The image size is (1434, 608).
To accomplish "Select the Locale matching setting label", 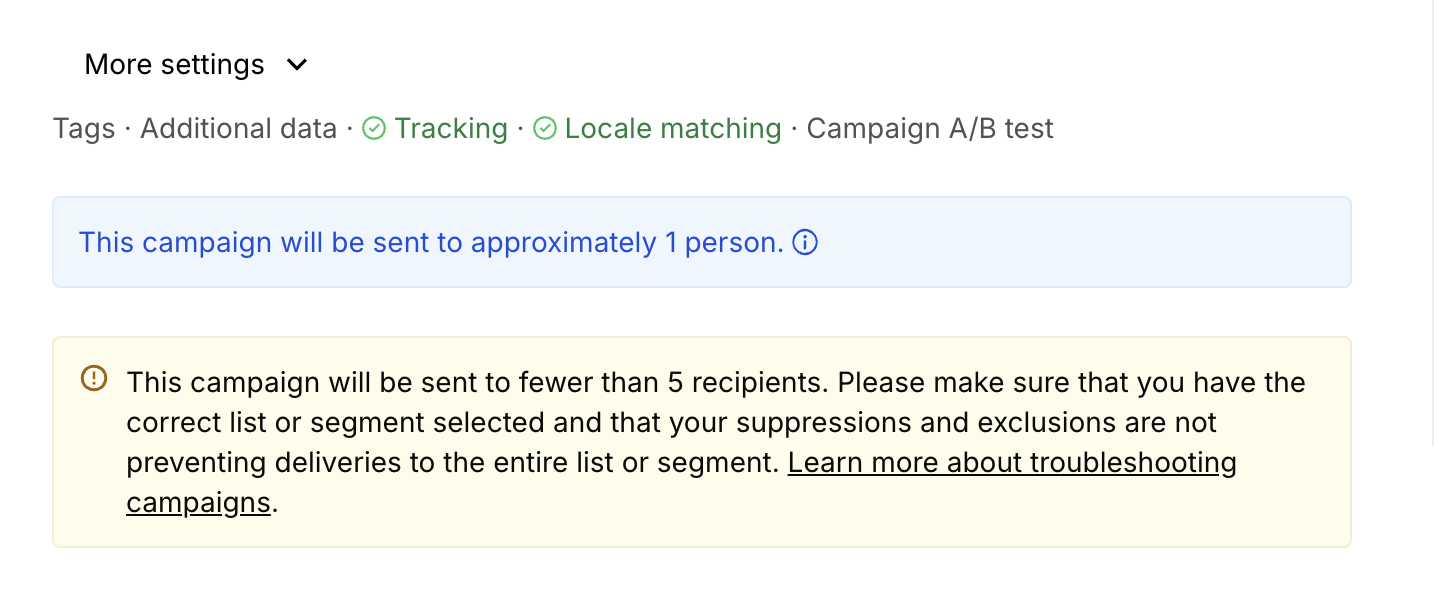I will tap(672, 129).
